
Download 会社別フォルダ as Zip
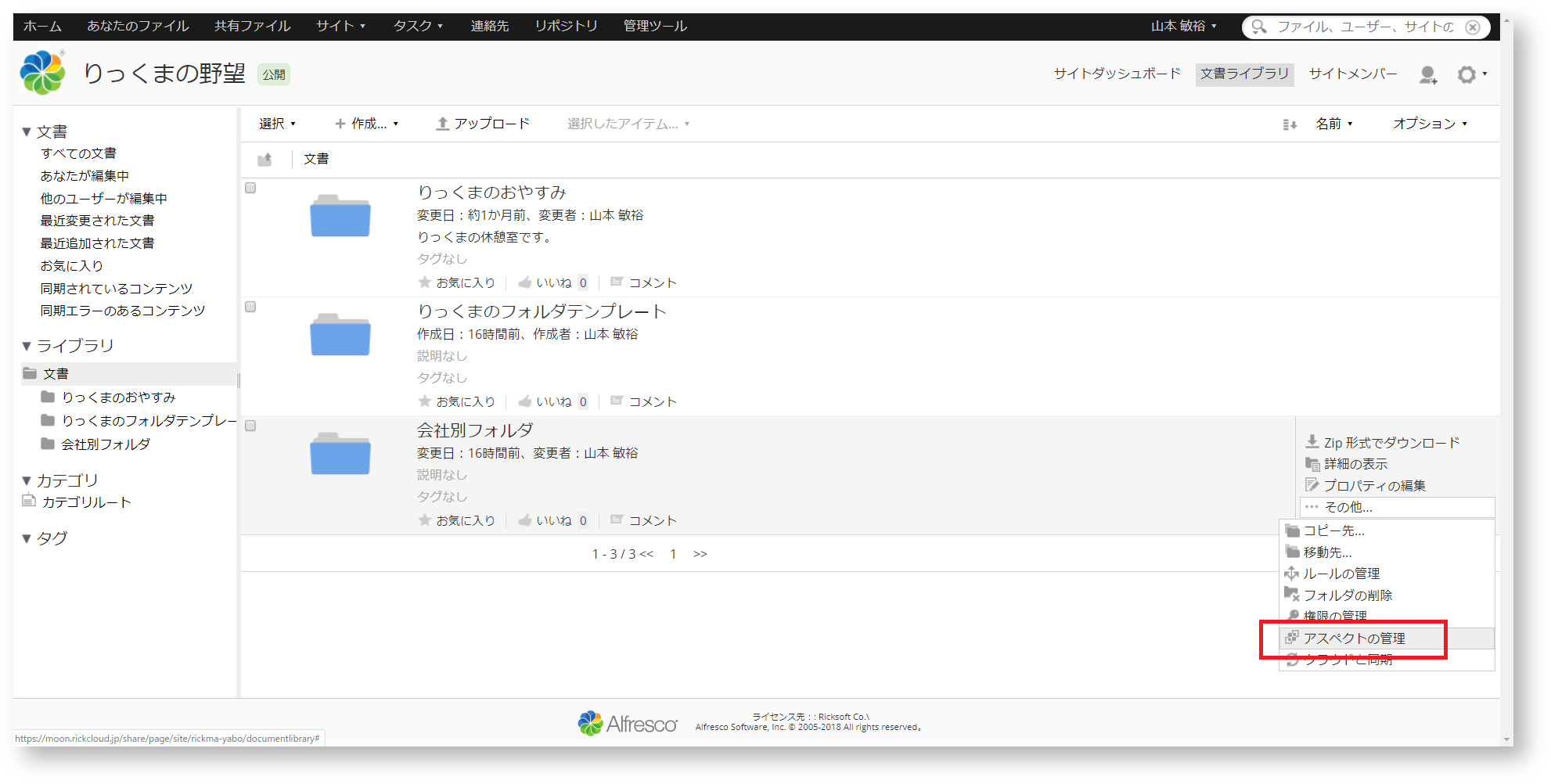coord(1383,443)
